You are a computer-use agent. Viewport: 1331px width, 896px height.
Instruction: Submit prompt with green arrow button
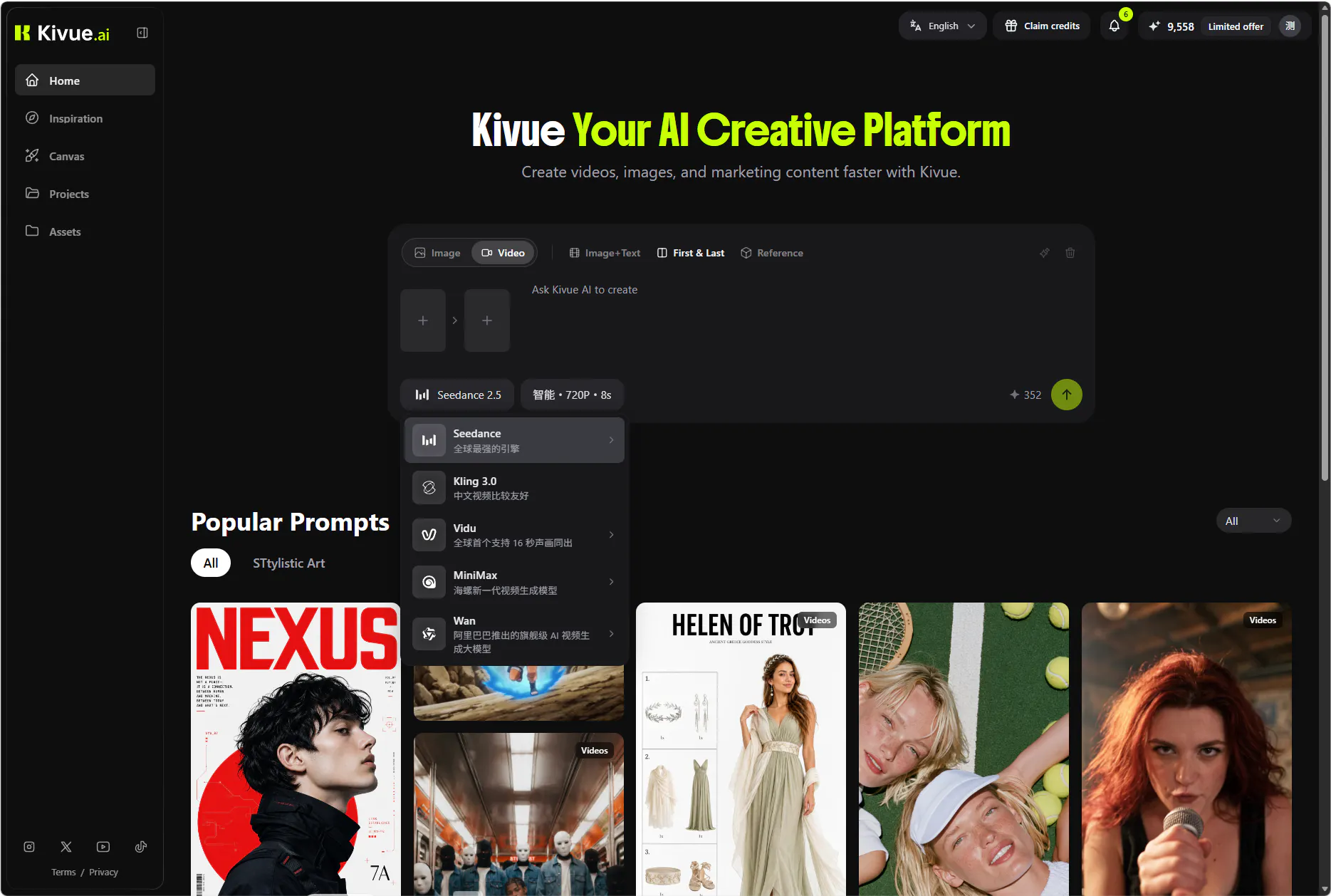point(1066,395)
